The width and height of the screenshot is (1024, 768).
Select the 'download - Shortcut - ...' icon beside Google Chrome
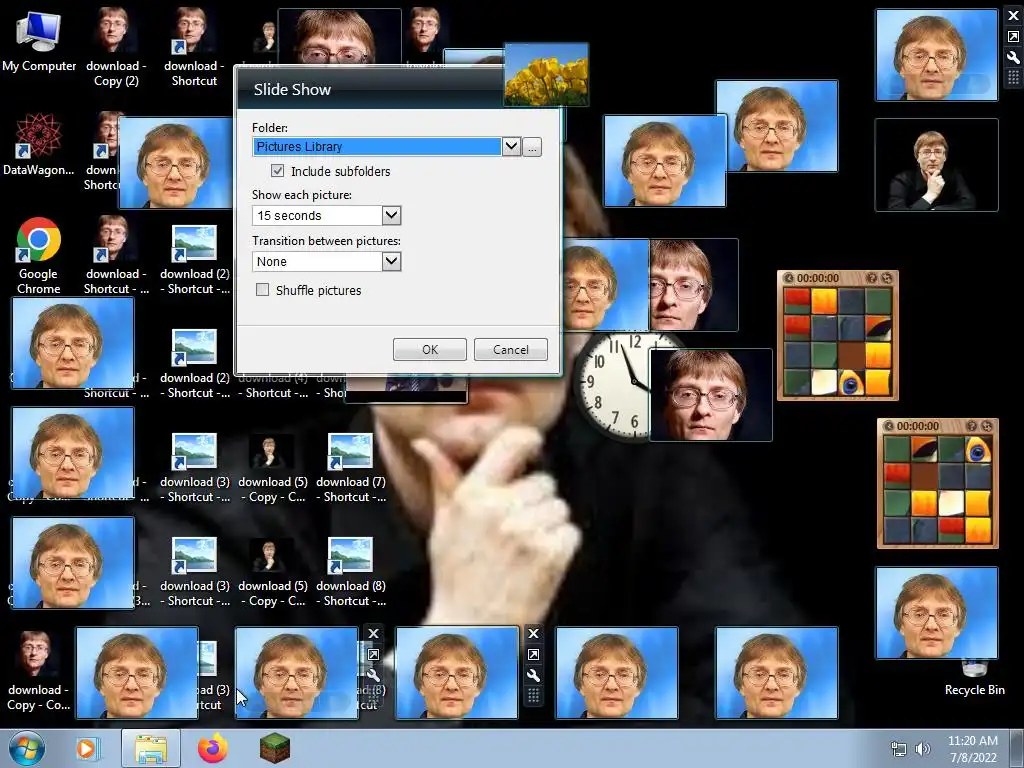click(116, 255)
